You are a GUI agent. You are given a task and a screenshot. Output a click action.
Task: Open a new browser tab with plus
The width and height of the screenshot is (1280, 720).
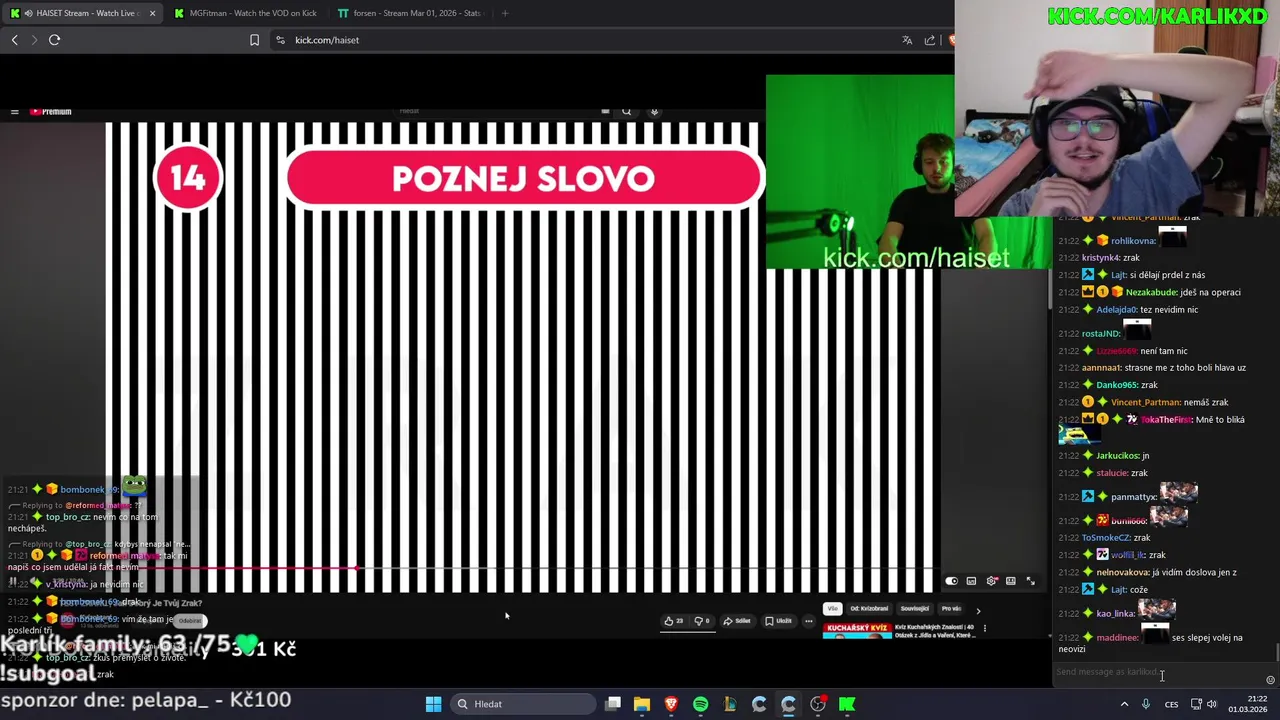click(505, 13)
